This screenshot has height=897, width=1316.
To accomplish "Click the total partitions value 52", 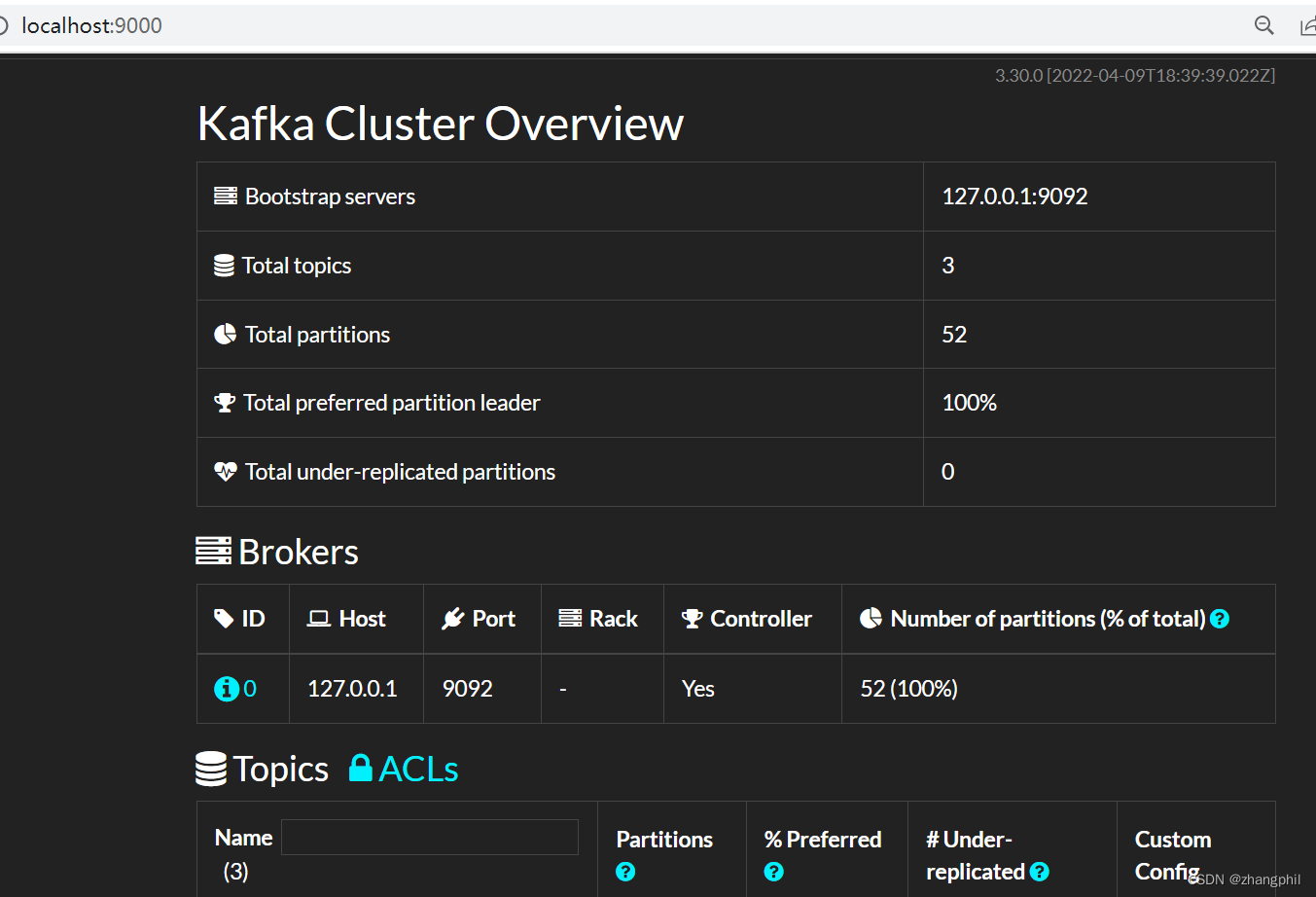I will pyautogui.click(x=954, y=335).
